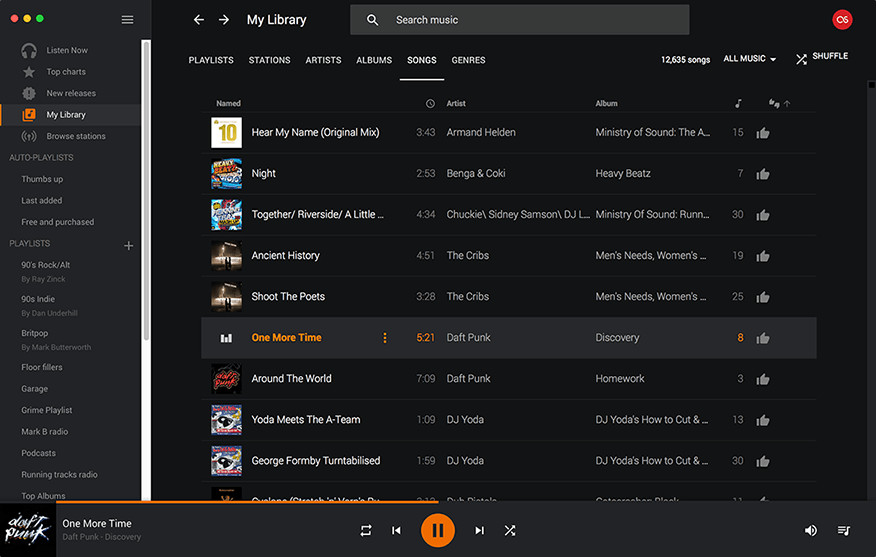Thumbs up Yoda Meets The A-Team
This screenshot has height=557, width=876.
coord(763,420)
